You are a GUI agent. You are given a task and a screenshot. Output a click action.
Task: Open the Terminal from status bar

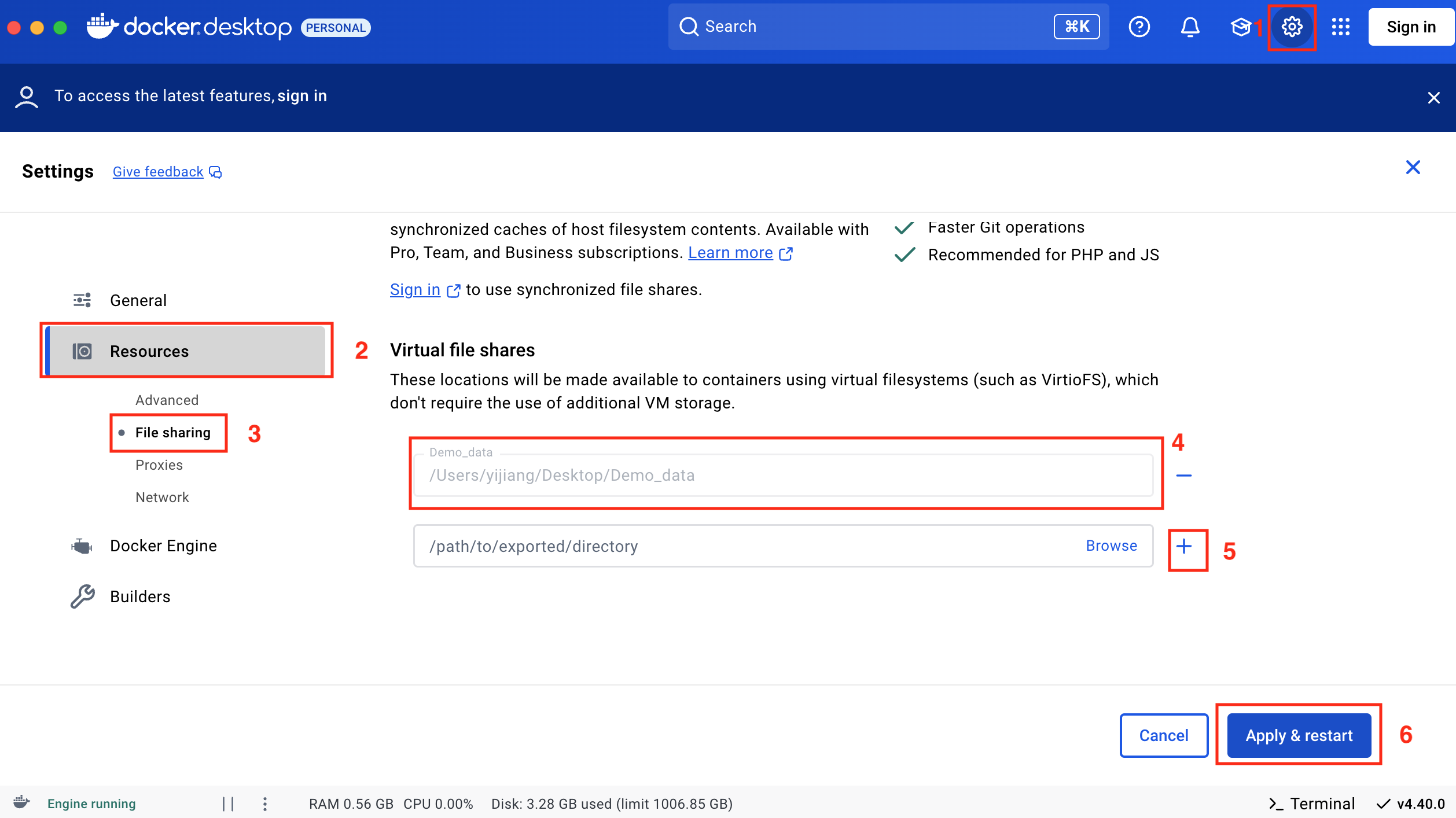(x=1311, y=804)
